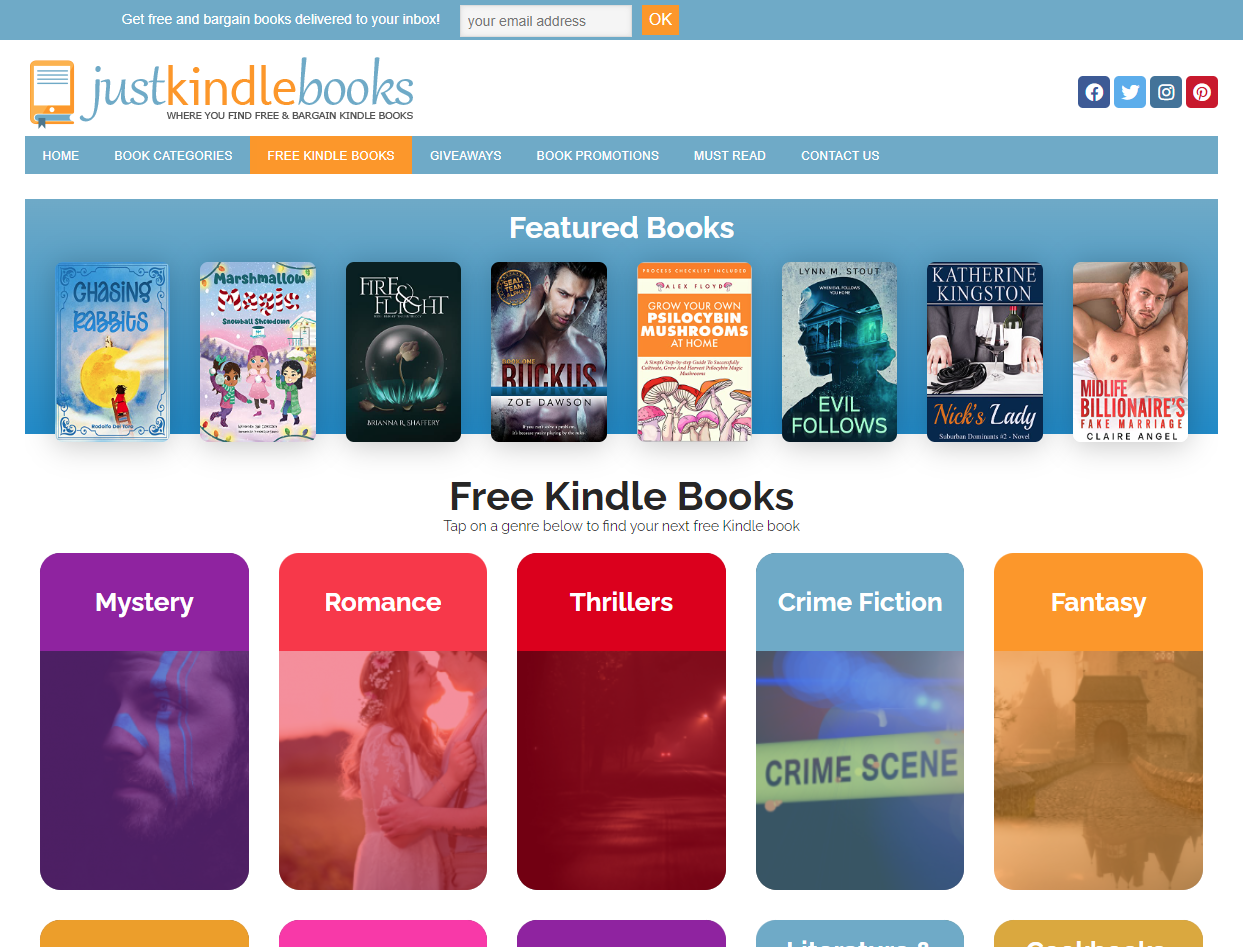Open Evil Follows book cover
The width and height of the screenshot is (1243, 947).
(839, 352)
